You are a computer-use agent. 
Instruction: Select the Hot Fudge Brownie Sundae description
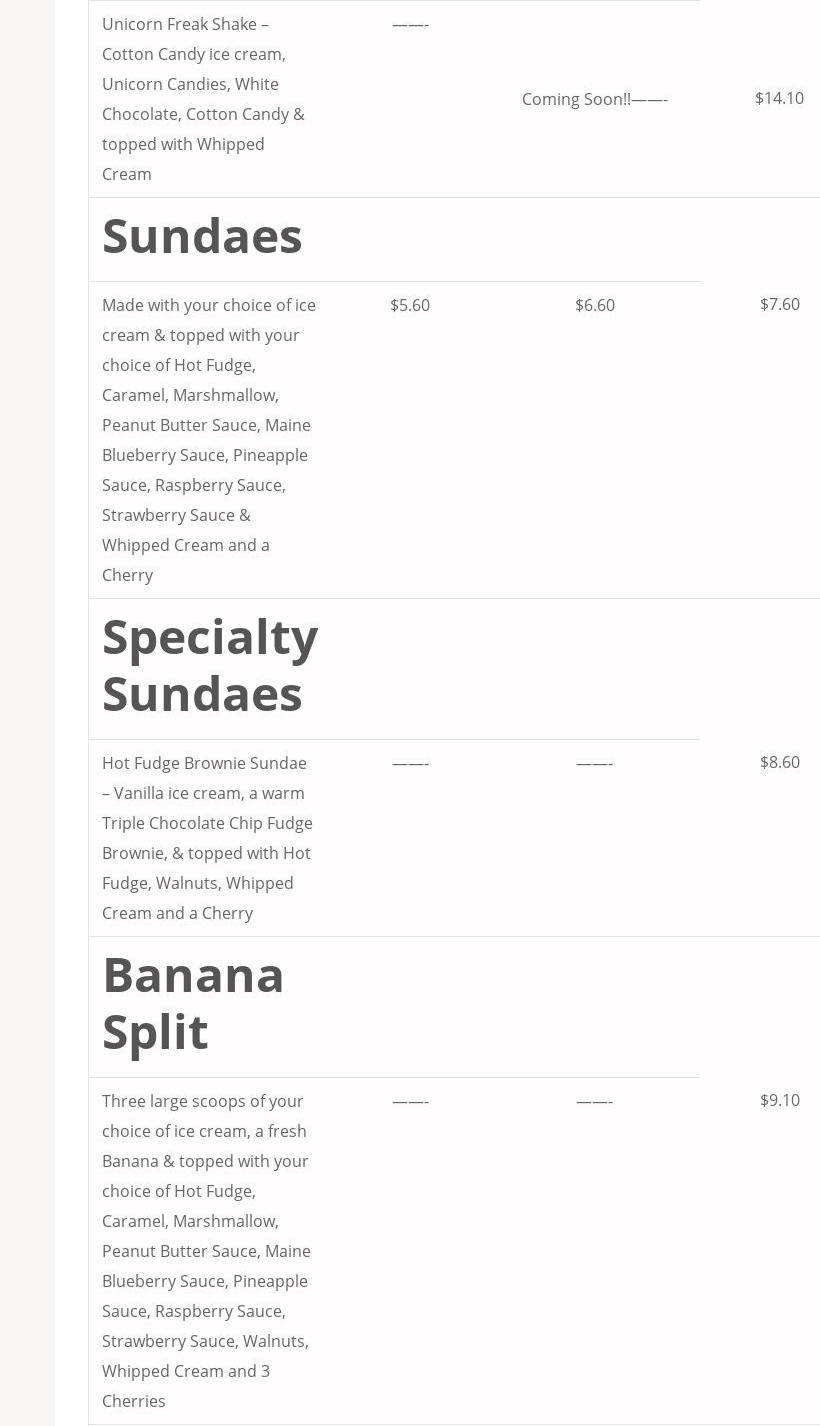[207, 838]
